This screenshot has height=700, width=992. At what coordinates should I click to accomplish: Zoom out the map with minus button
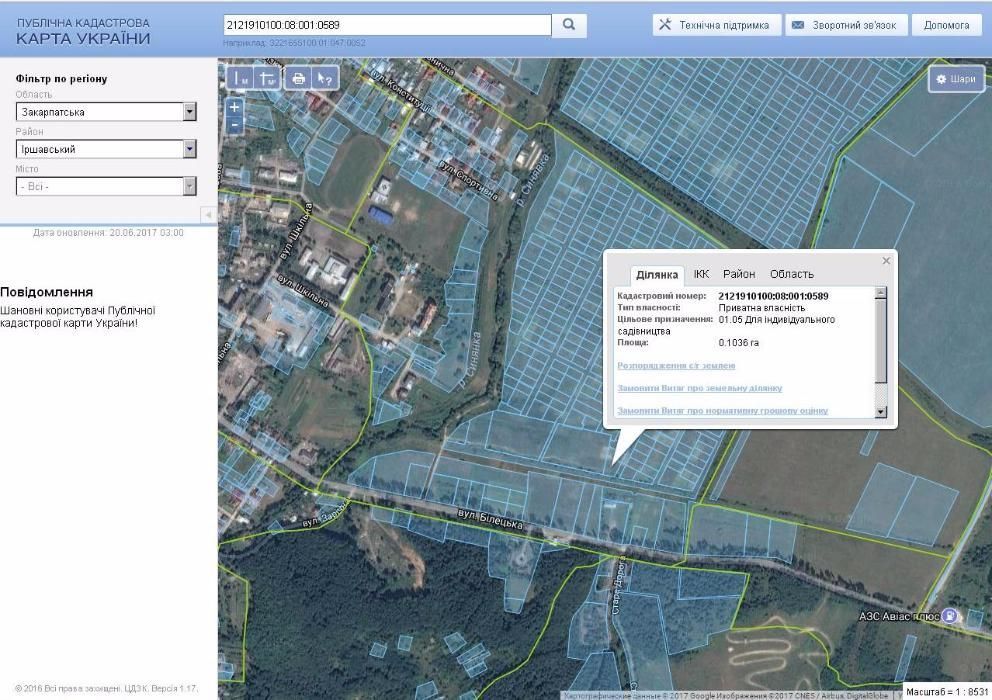point(234,125)
